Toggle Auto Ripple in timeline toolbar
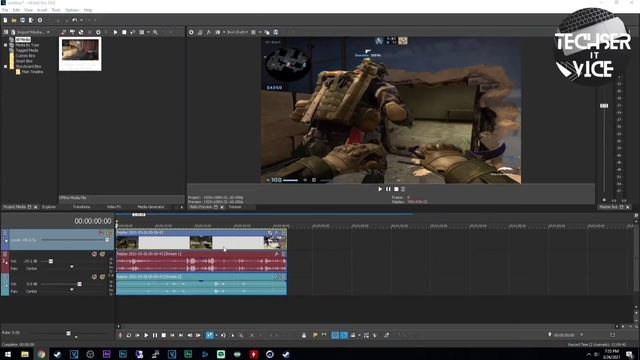This screenshot has height=360, width=640. pyautogui.click(x=353, y=335)
